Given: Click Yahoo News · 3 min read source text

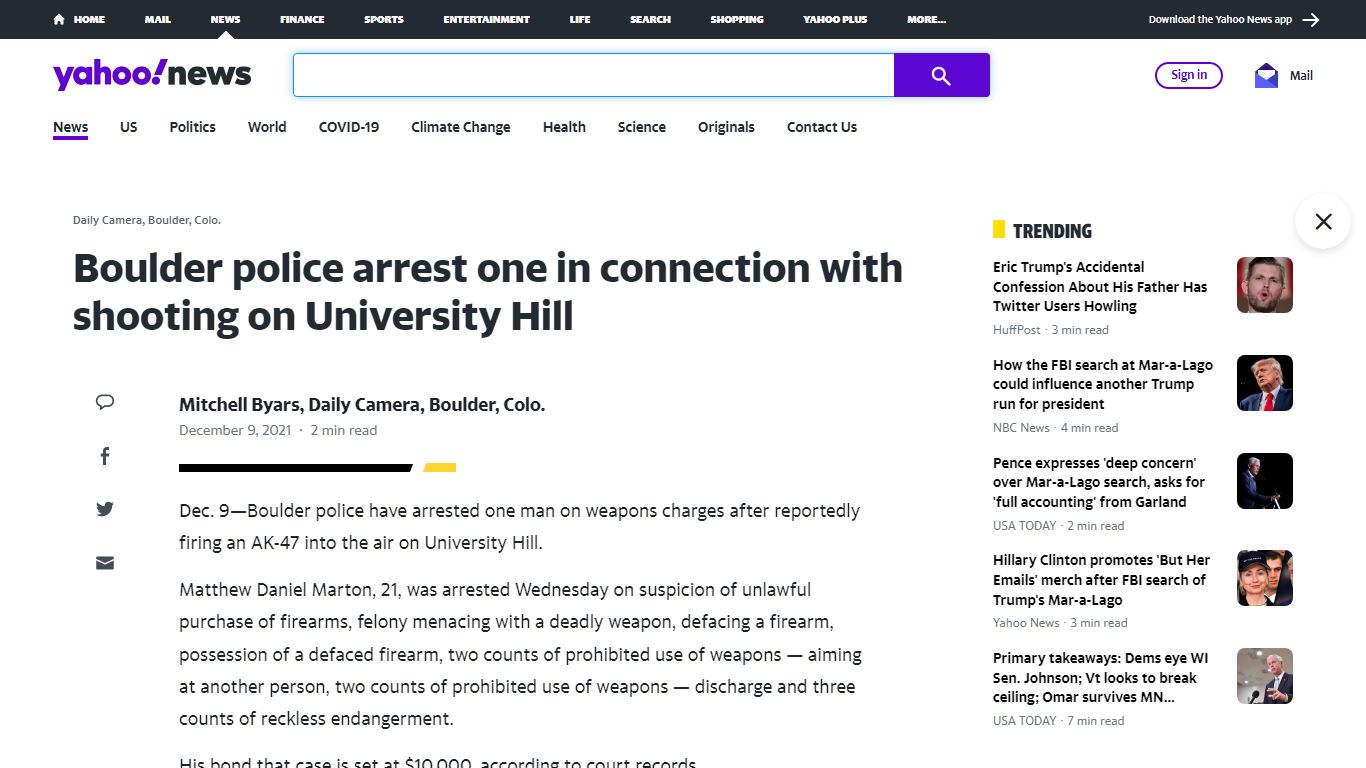Looking at the screenshot, I should (x=1060, y=623).
